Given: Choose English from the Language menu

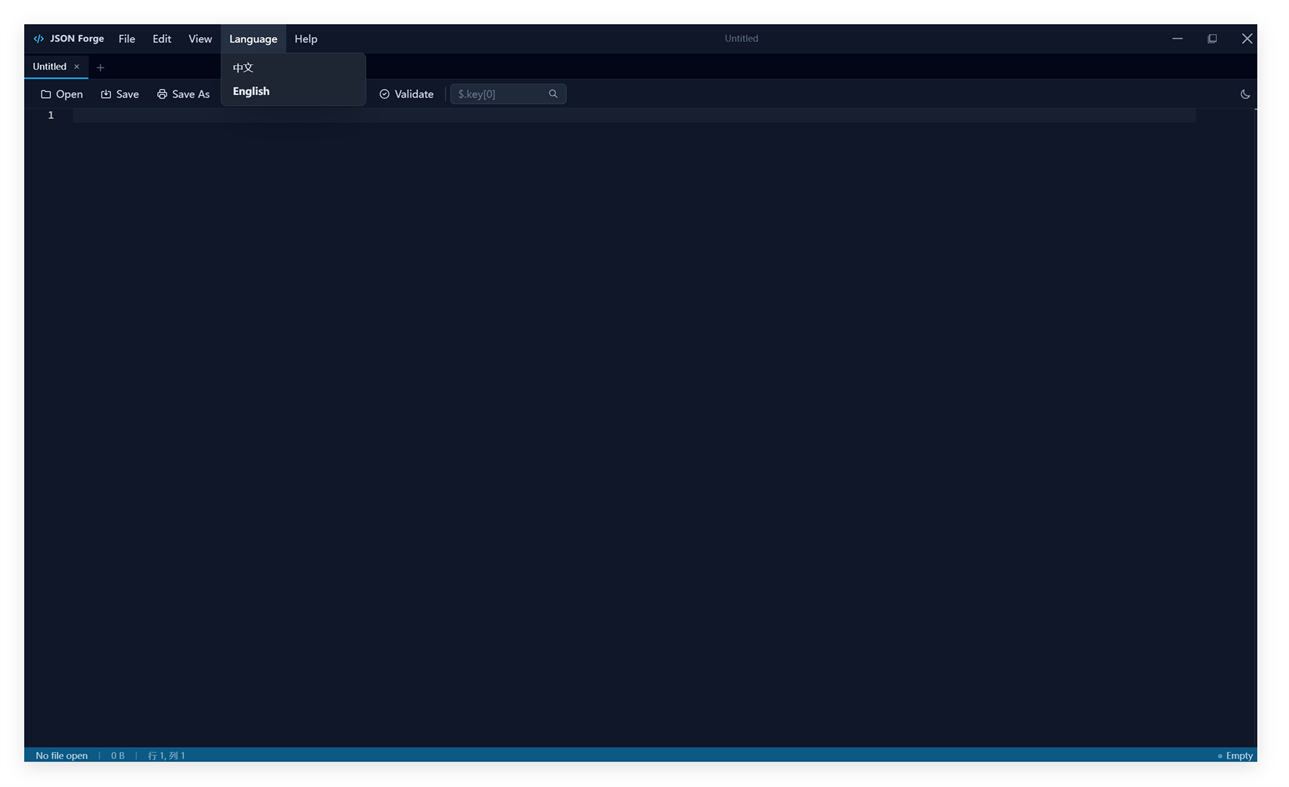Looking at the screenshot, I should coord(293,91).
